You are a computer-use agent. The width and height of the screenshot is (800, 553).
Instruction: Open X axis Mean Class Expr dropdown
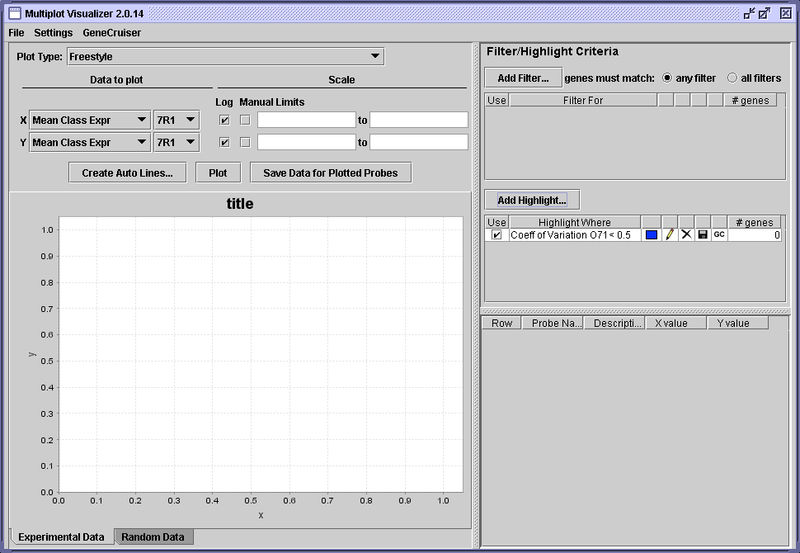[90, 120]
